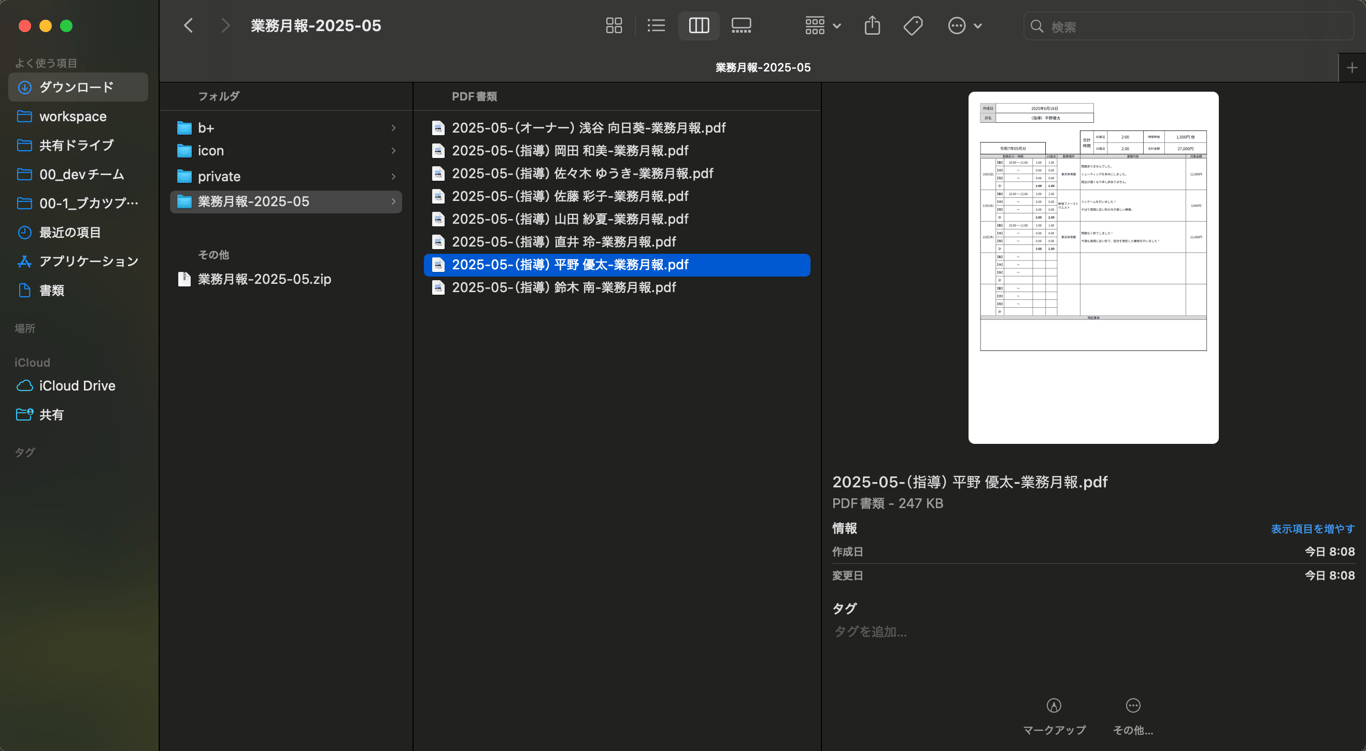The height and width of the screenshot is (751, 1366).
Task: Switch to gallery view
Action: (741, 26)
